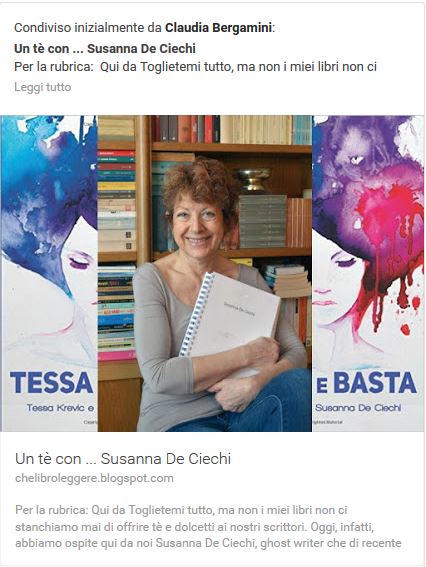The image size is (426, 567).
Task: Click the 'Condiviso inizialmente da' label
Action: [88, 27]
